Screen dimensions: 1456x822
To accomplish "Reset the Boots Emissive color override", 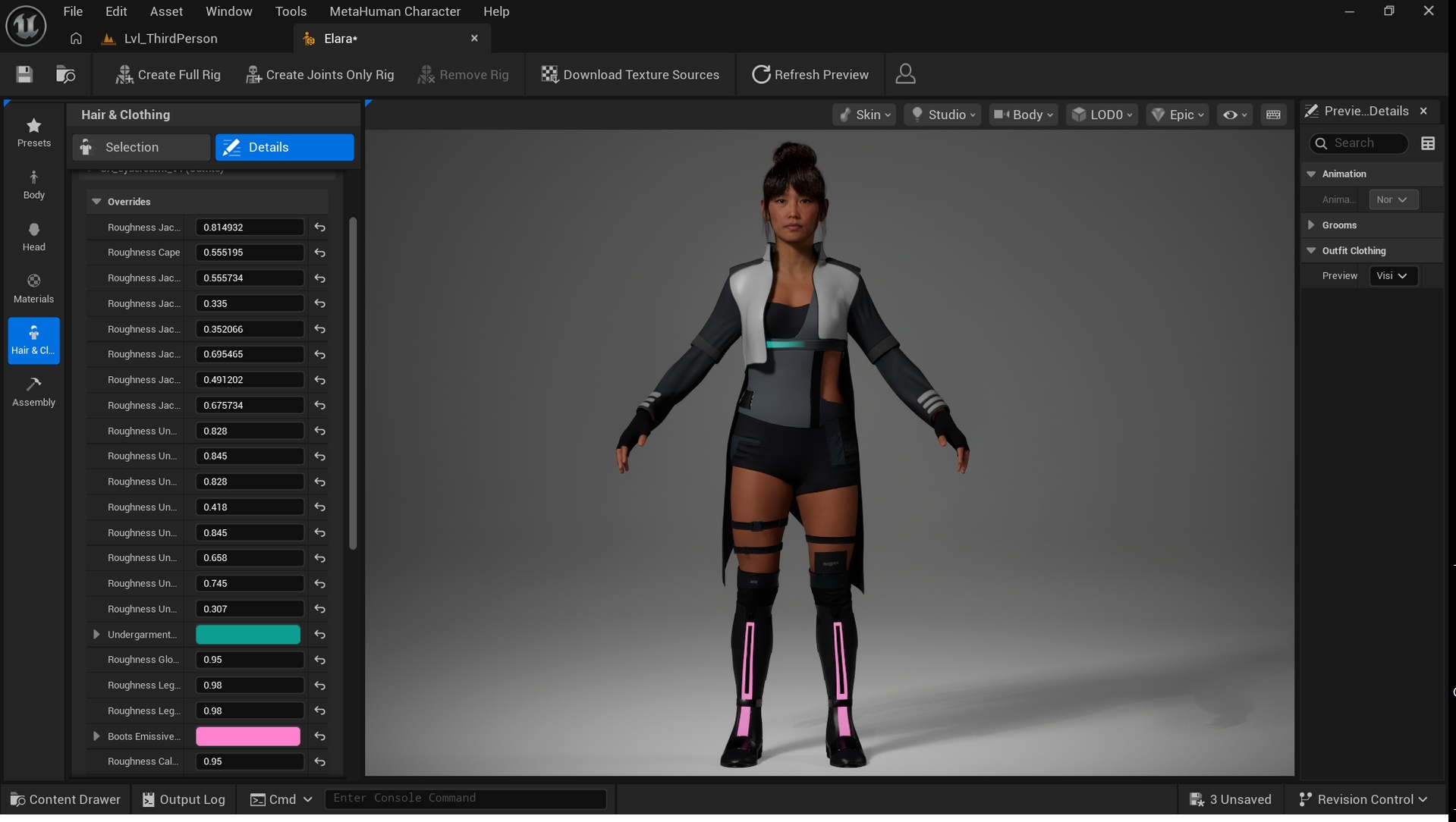I will [x=320, y=736].
